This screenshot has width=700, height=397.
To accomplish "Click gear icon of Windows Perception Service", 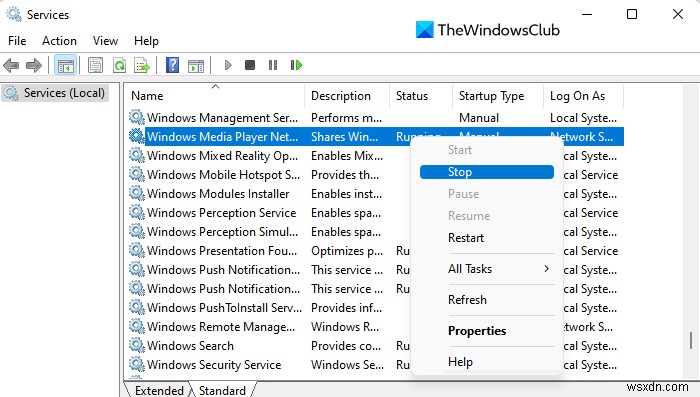I will pos(137,212).
